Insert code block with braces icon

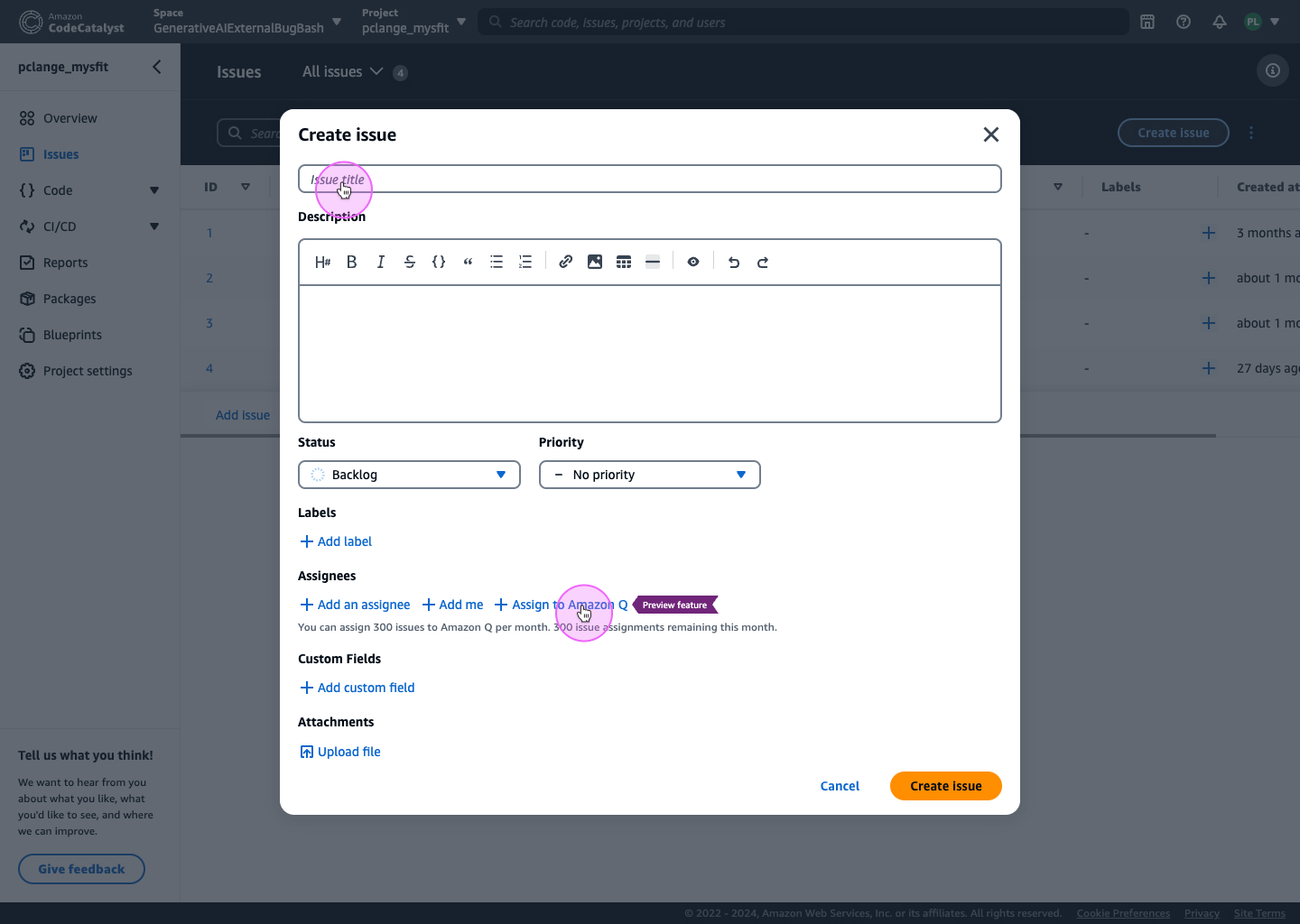coord(439,262)
